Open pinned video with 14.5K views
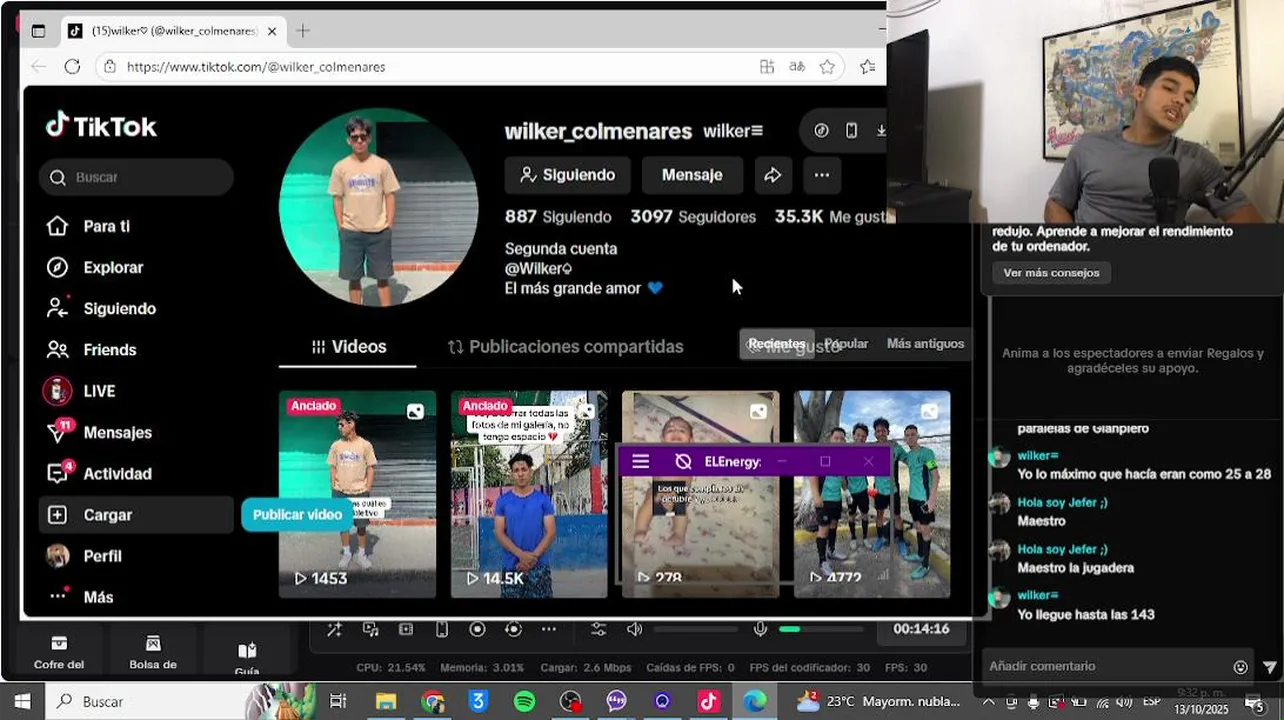 pos(529,494)
